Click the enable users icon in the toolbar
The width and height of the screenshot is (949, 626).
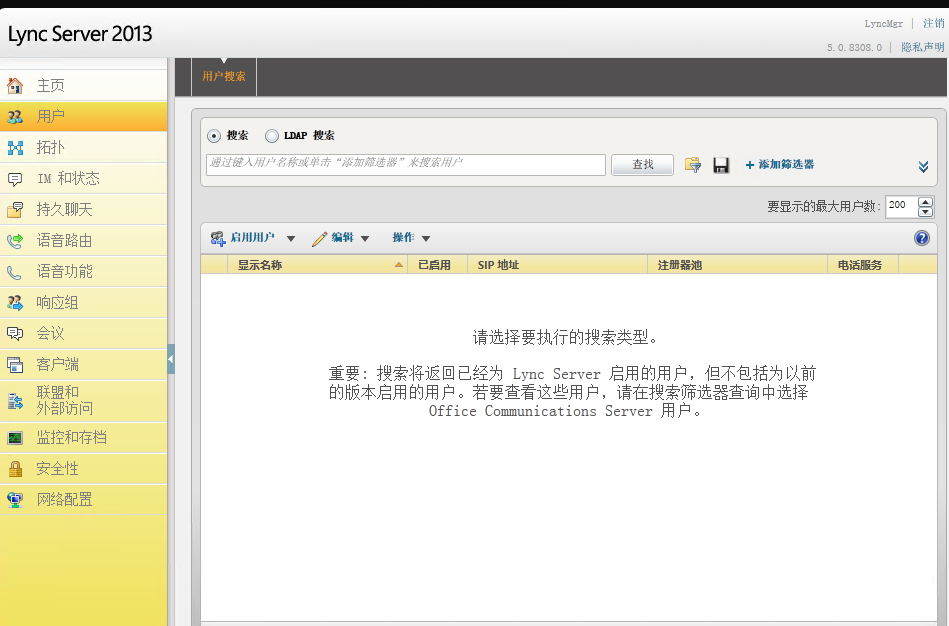click(x=218, y=239)
